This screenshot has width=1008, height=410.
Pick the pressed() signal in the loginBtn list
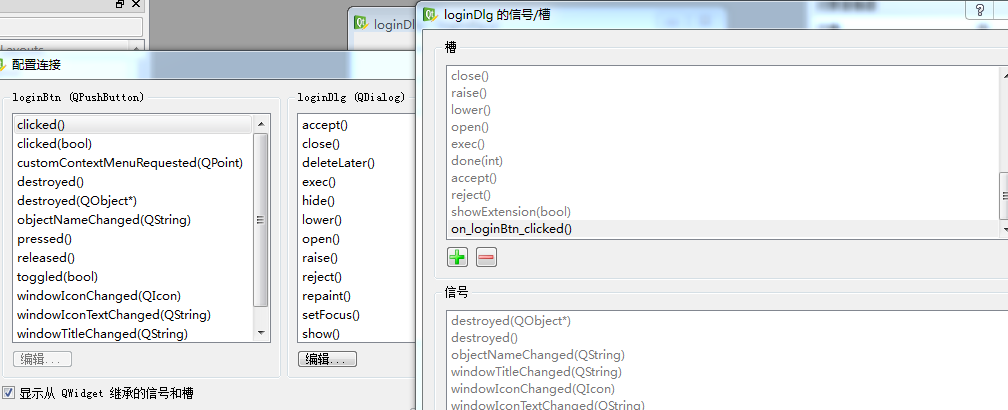click(x=45, y=239)
